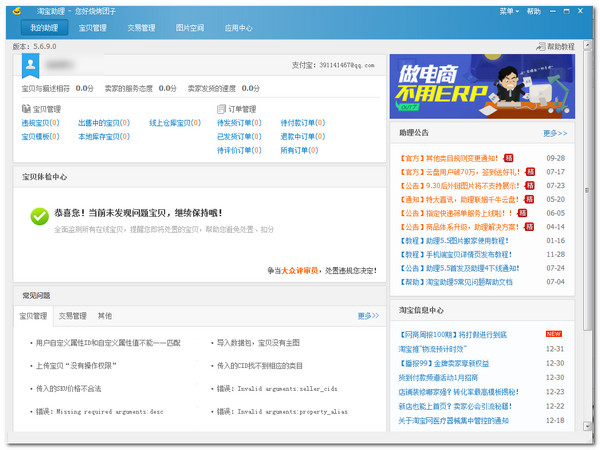
Task: Open 已发货订单(0) link
Action: (x=239, y=137)
